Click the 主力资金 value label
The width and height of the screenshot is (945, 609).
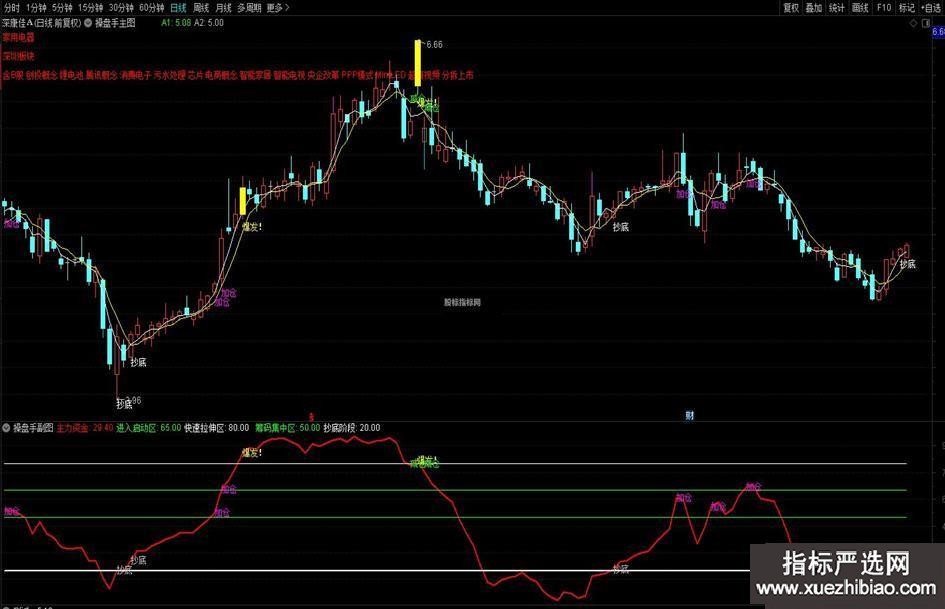click(x=85, y=428)
